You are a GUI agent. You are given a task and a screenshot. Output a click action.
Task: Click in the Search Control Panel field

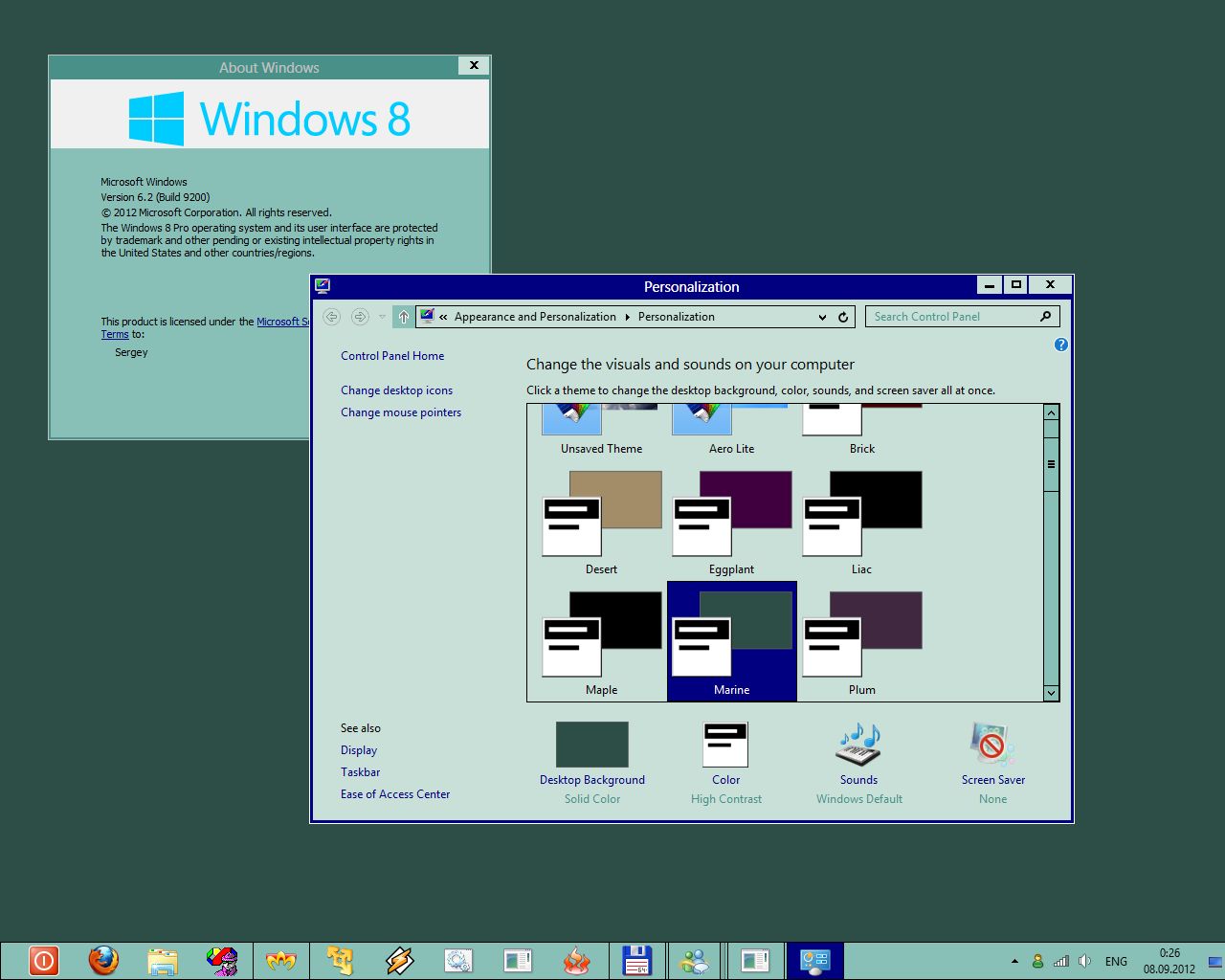pyautogui.click(x=952, y=317)
